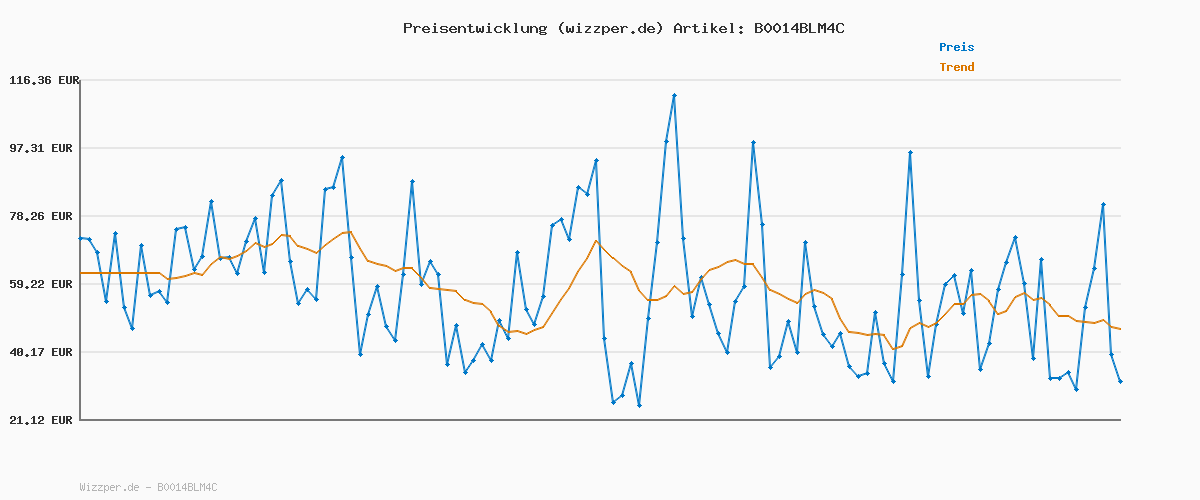The height and width of the screenshot is (500, 1200).
Task: Click the "Preis" legend label
Action: 956,47
